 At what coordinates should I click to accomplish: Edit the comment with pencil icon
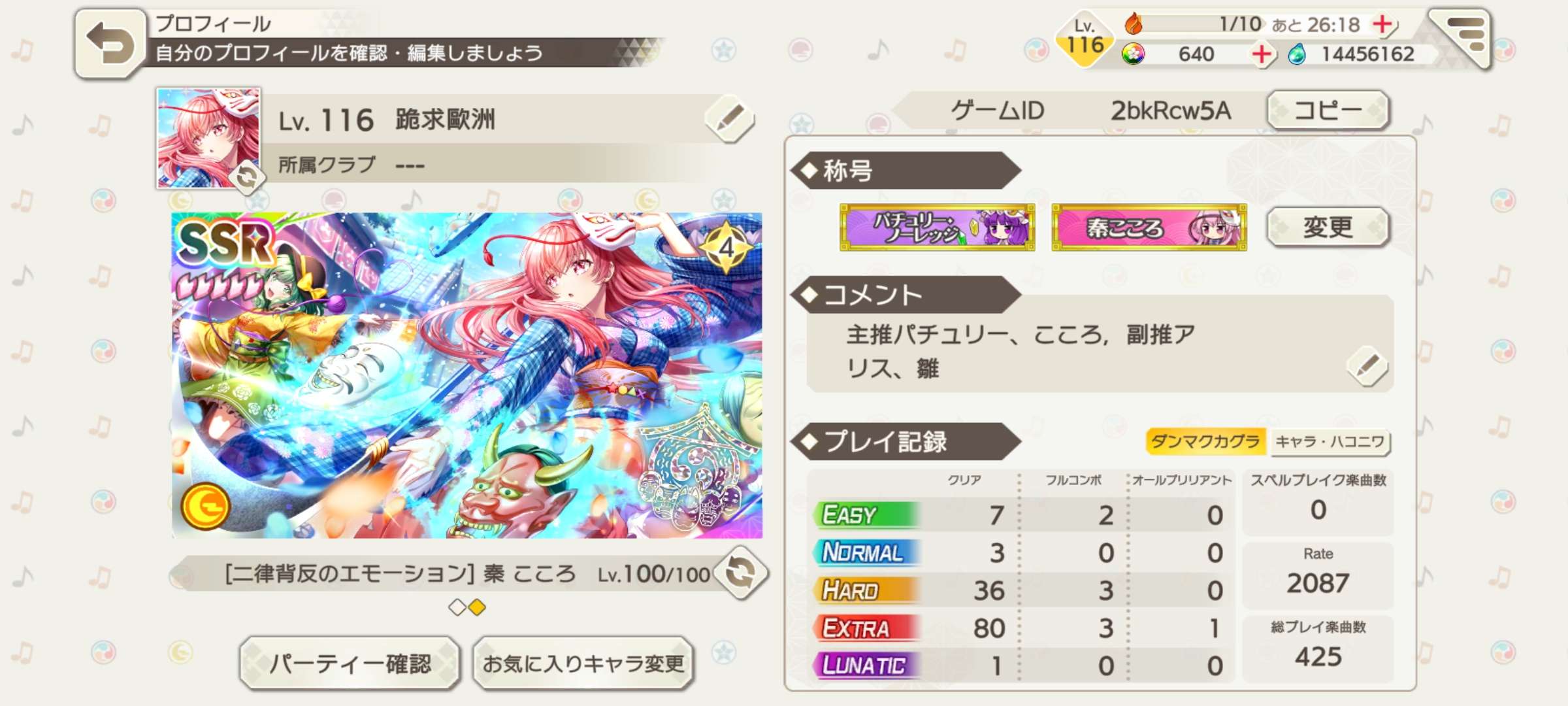tap(1368, 366)
